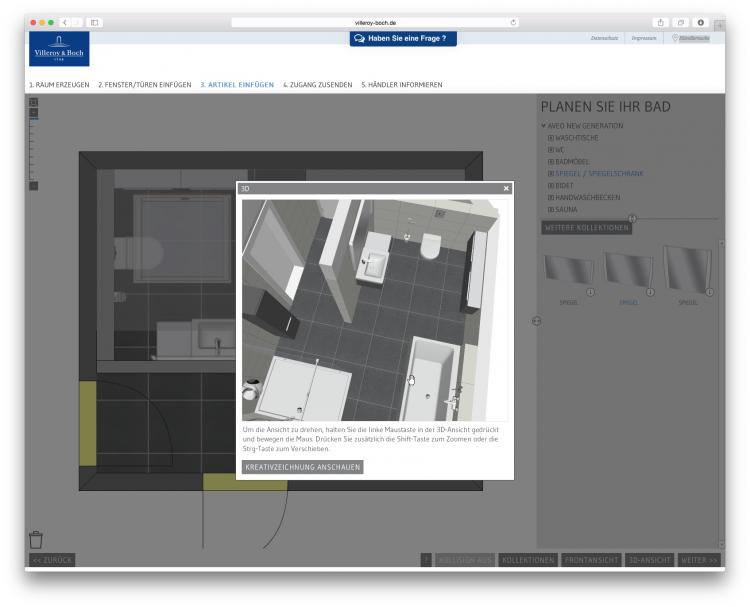The width and height of the screenshot is (750, 607).
Task: Toggle the Kollision Aus button
Action: coord(465,560)
